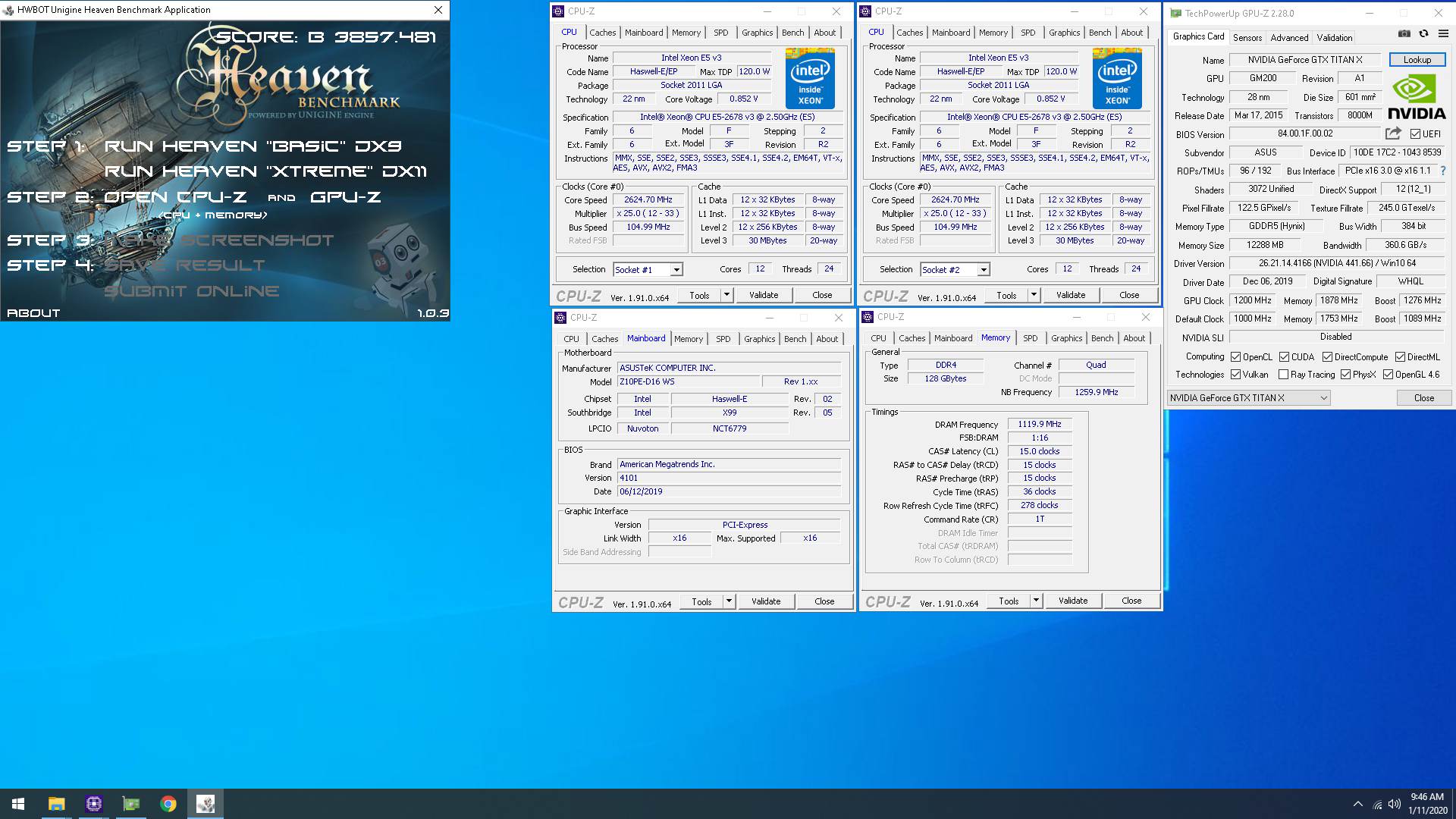Open SPD tab in Memory CPU-Z window
Viewport: 1456px width, 819px height.
pyautogui.click(x=1030, y=338)
